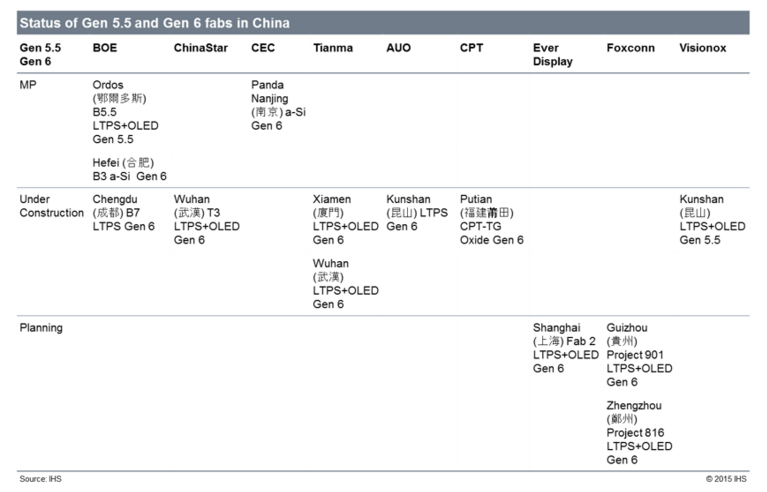767x492 pixels.
Task: Click the 'Source: IHS' footer text
Action: tap(41, 479)
